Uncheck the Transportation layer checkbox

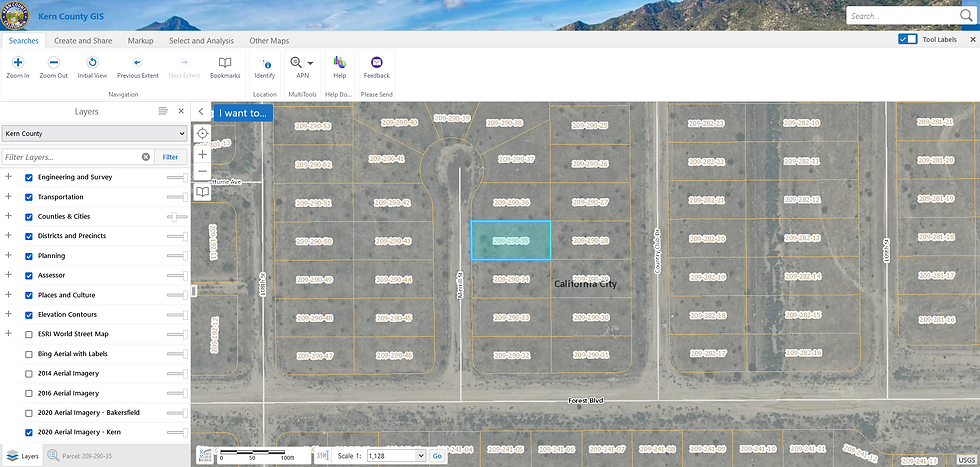click(29, 197)
